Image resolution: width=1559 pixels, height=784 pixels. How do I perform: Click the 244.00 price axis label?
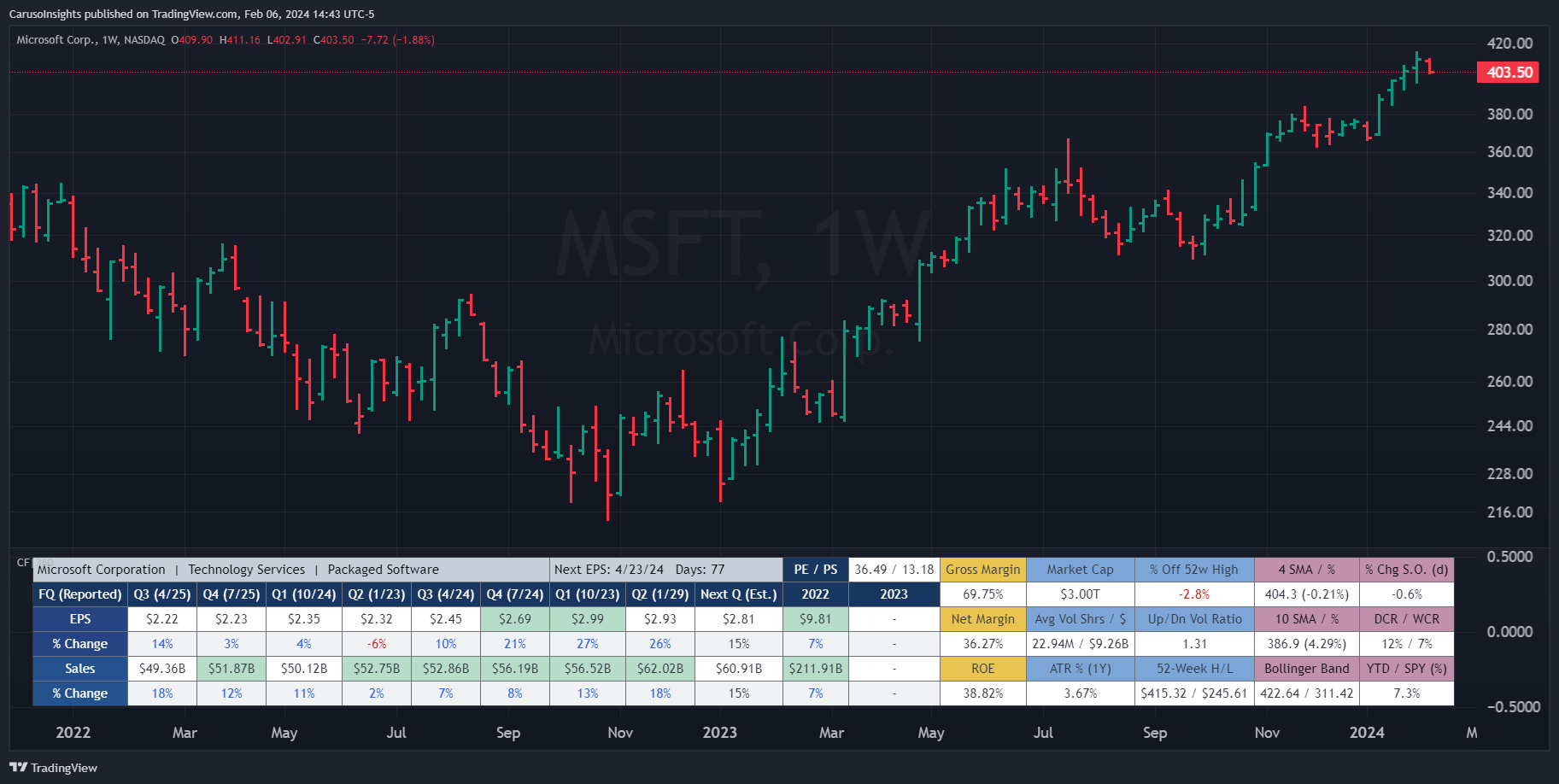click(1509, 426)
